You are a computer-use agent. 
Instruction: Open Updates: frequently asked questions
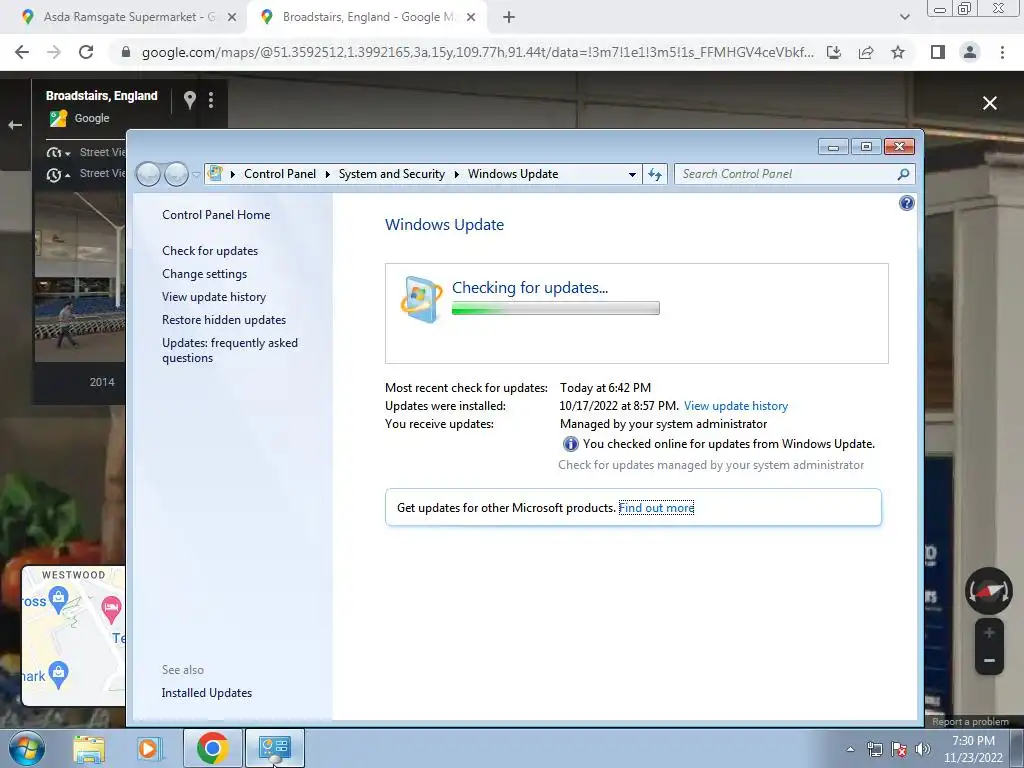click(x=230, y=350)
